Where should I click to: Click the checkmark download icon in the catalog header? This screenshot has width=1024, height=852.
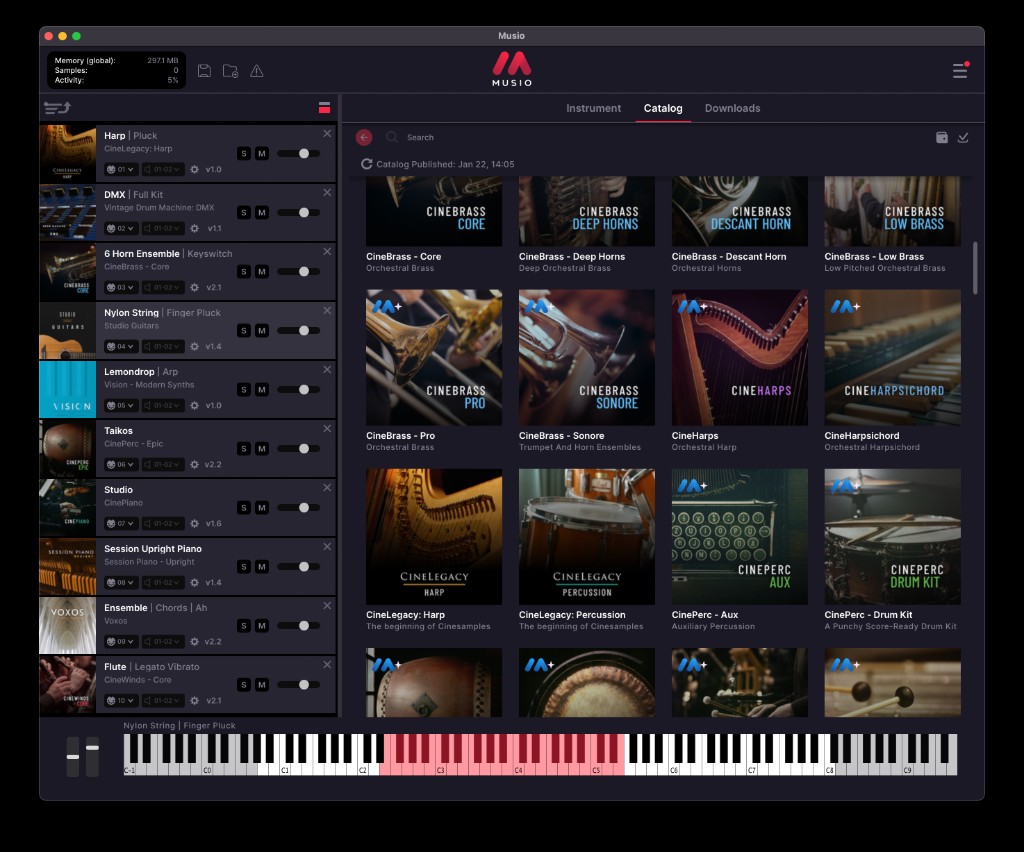(963, 137)
